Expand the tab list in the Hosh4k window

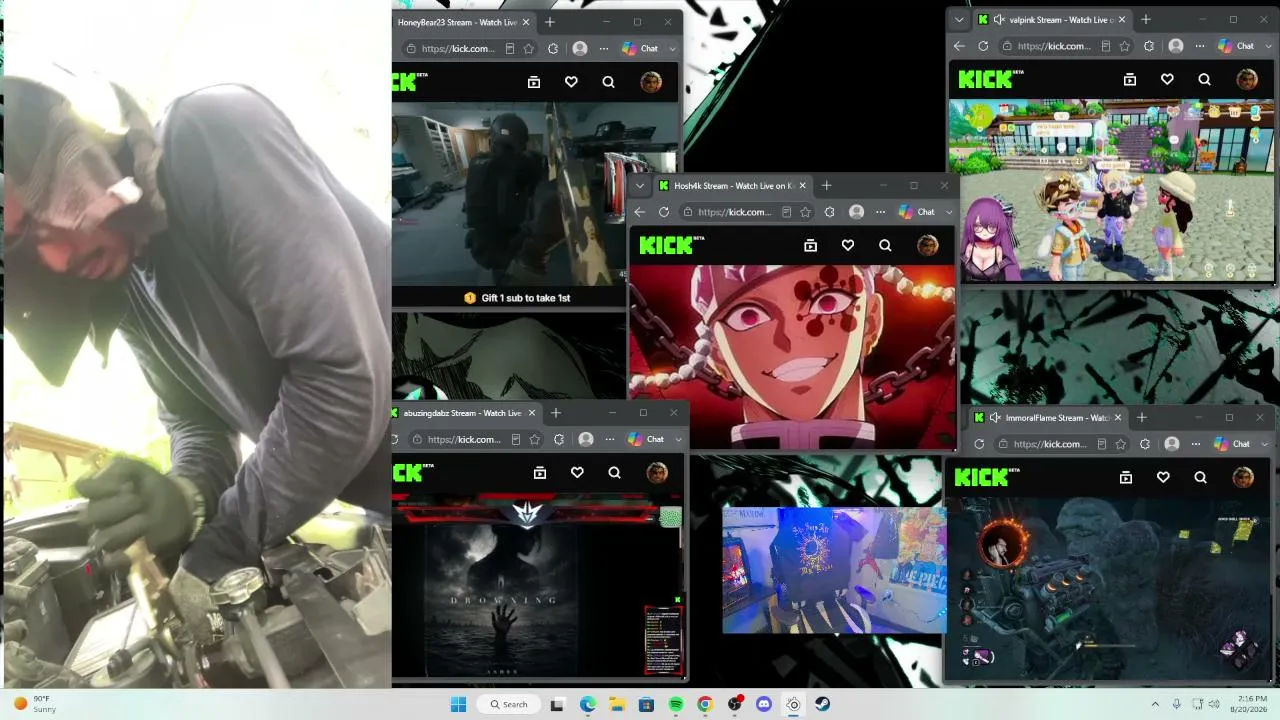pos(640,186)
